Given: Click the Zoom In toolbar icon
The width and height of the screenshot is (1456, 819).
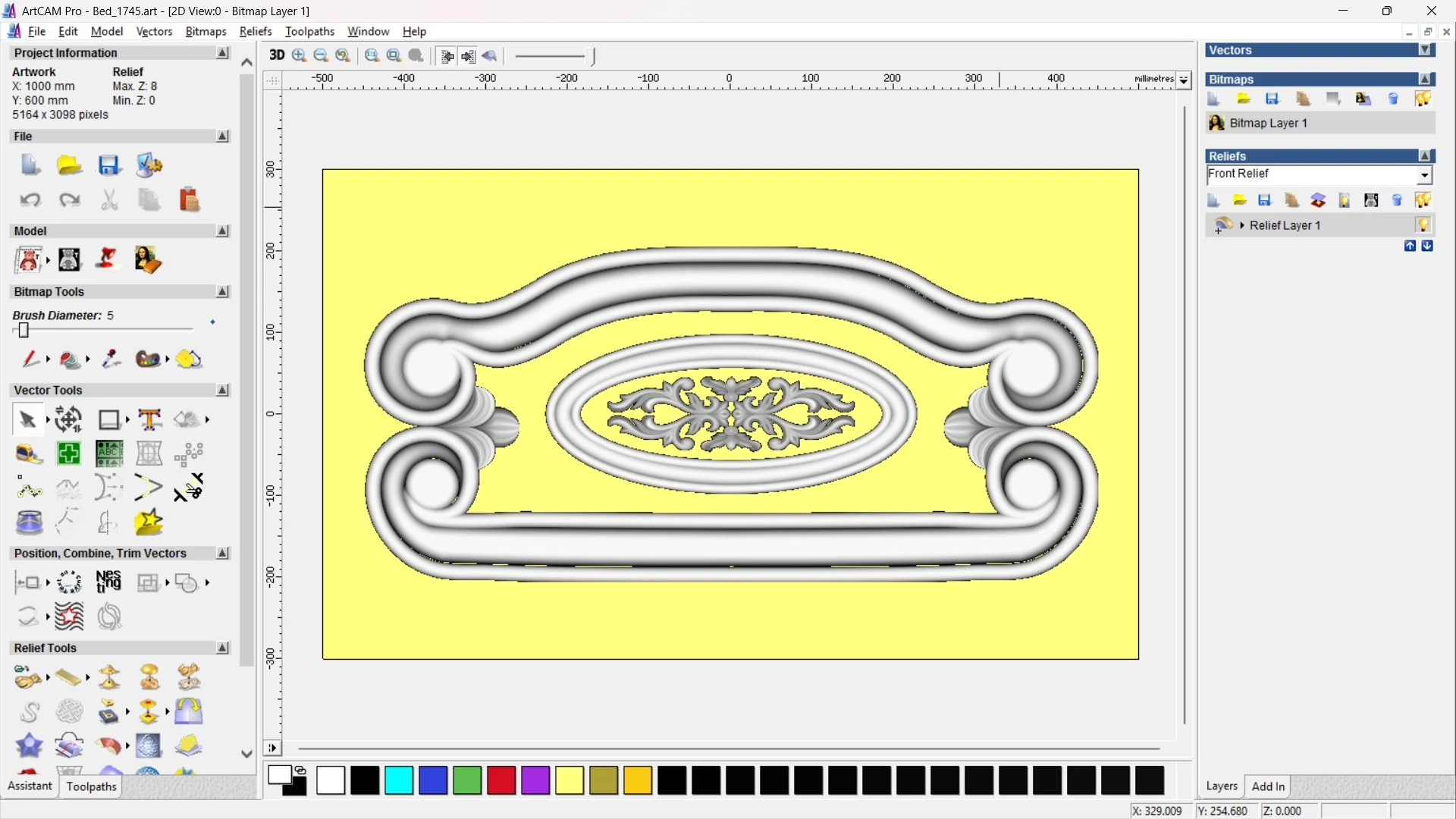Looking at the screenshot, I should click(299, 55).
